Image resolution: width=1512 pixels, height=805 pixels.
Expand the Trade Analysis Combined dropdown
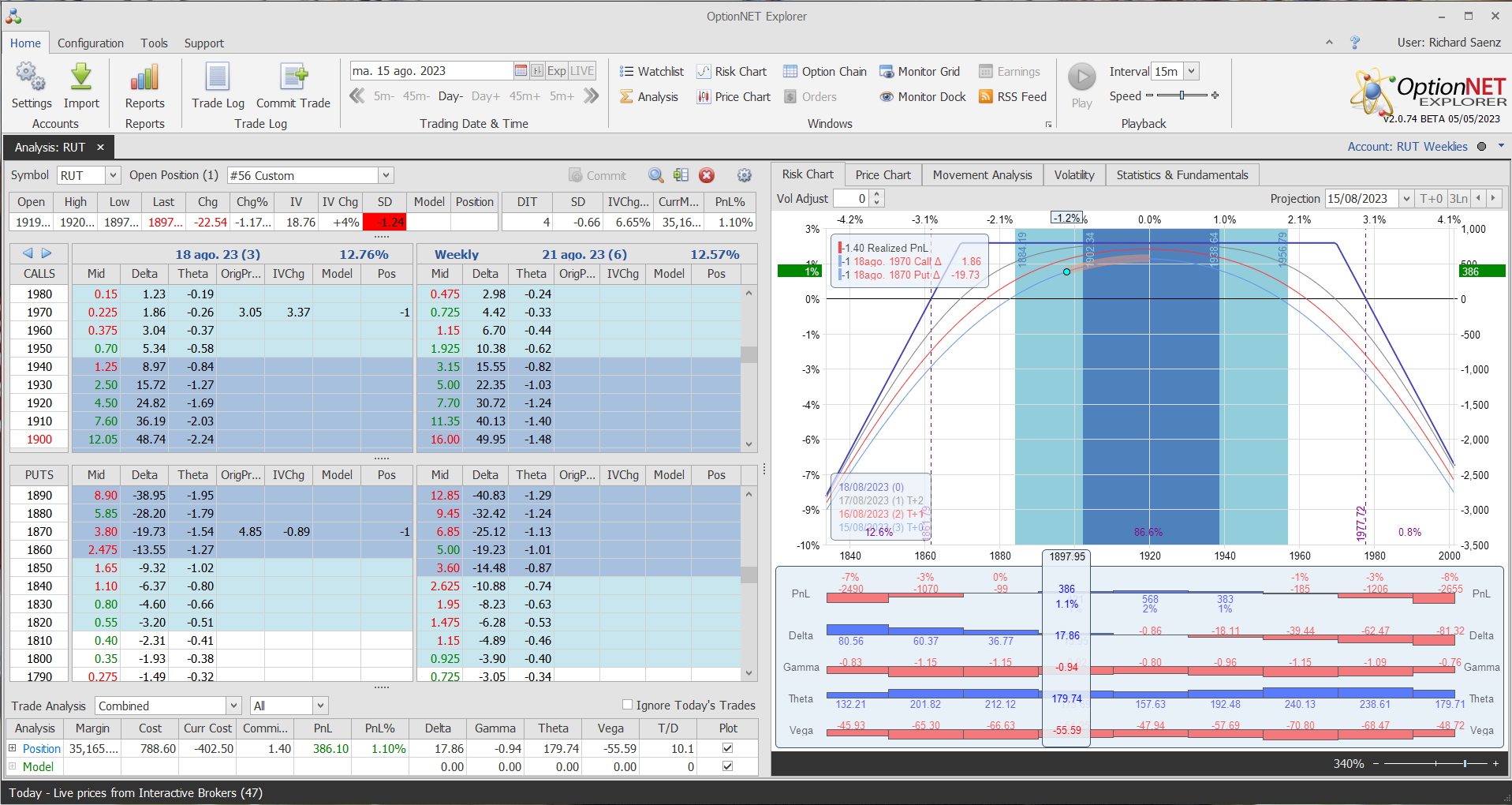coord(233,706)
